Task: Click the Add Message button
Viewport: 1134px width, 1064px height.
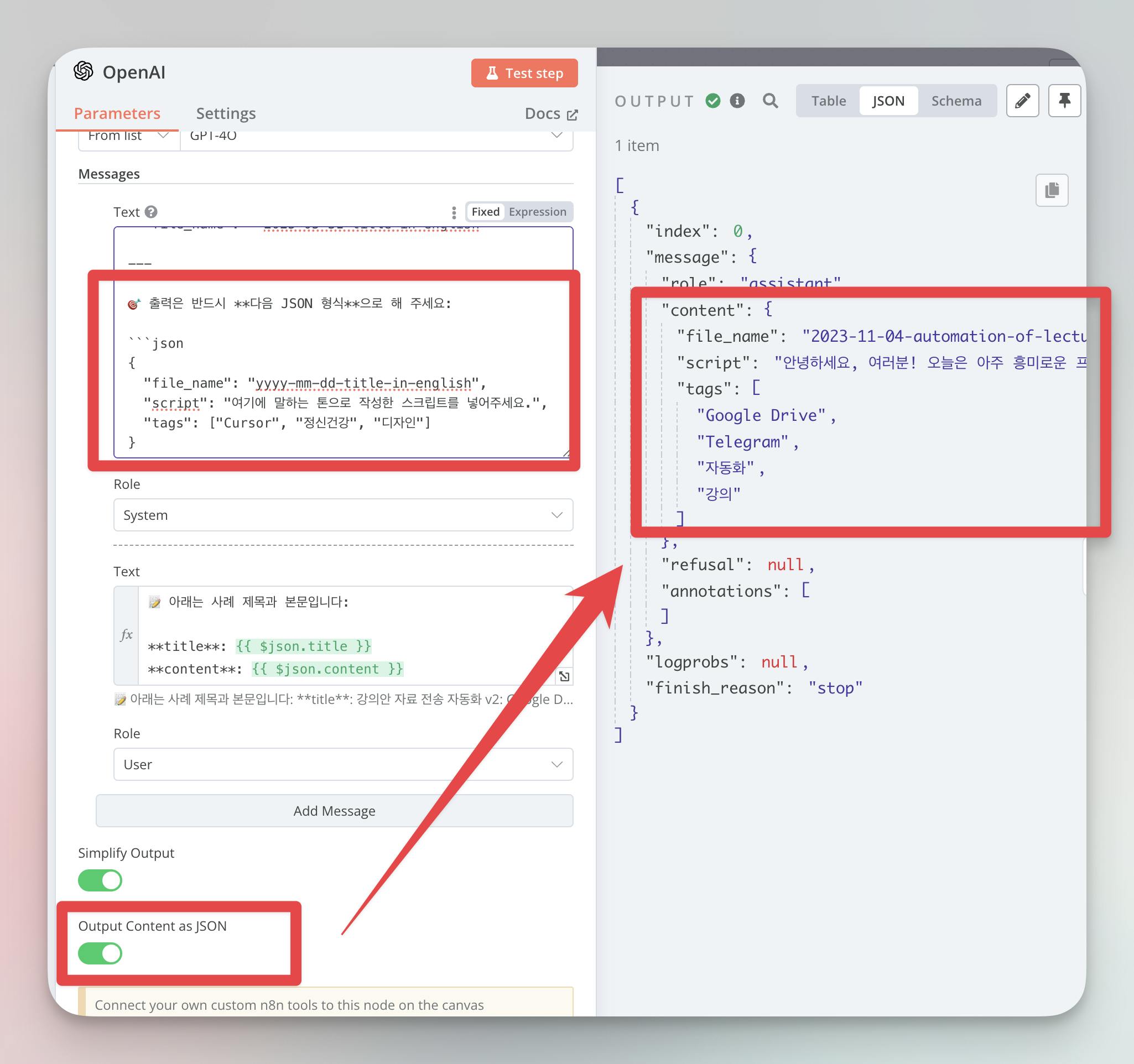Action: tap(334, 810)
